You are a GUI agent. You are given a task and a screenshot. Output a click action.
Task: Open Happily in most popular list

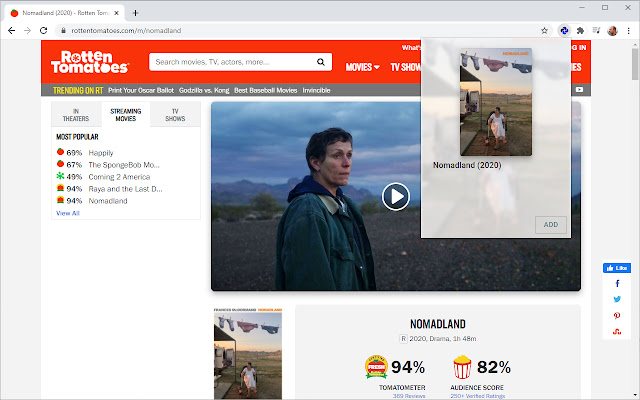click(101, 153)
